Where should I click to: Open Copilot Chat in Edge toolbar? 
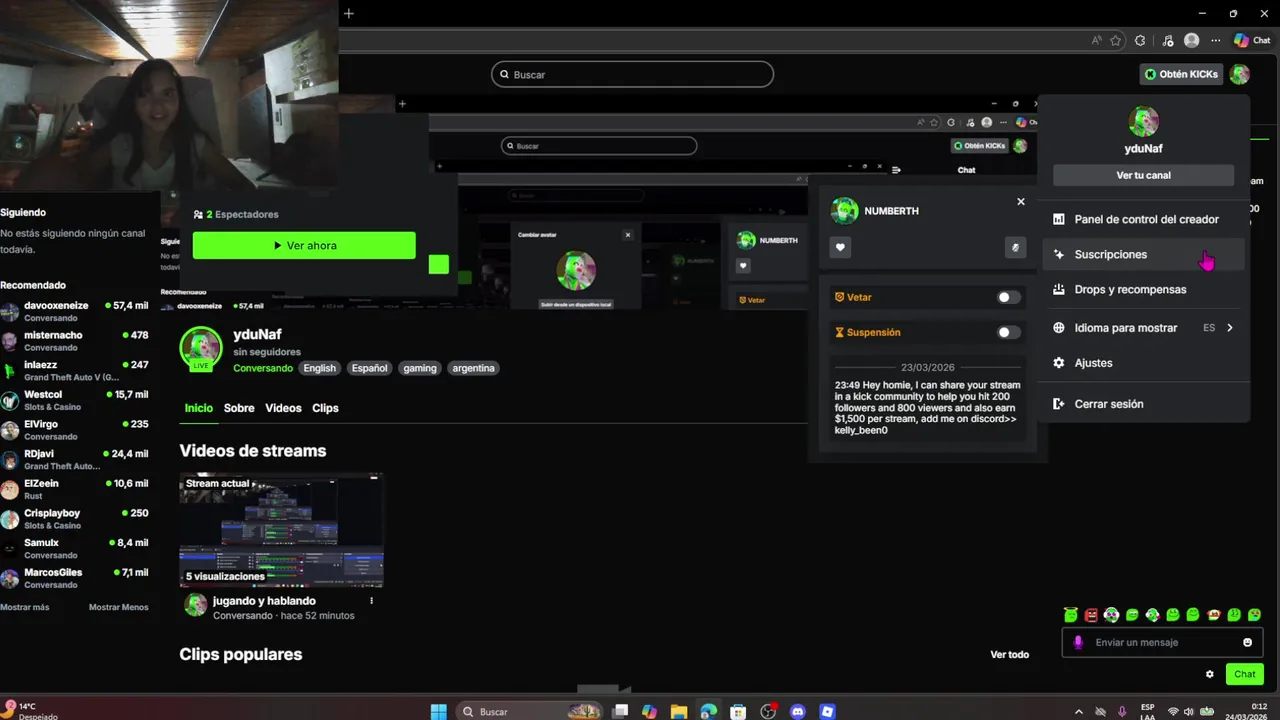coord(1252,41)
